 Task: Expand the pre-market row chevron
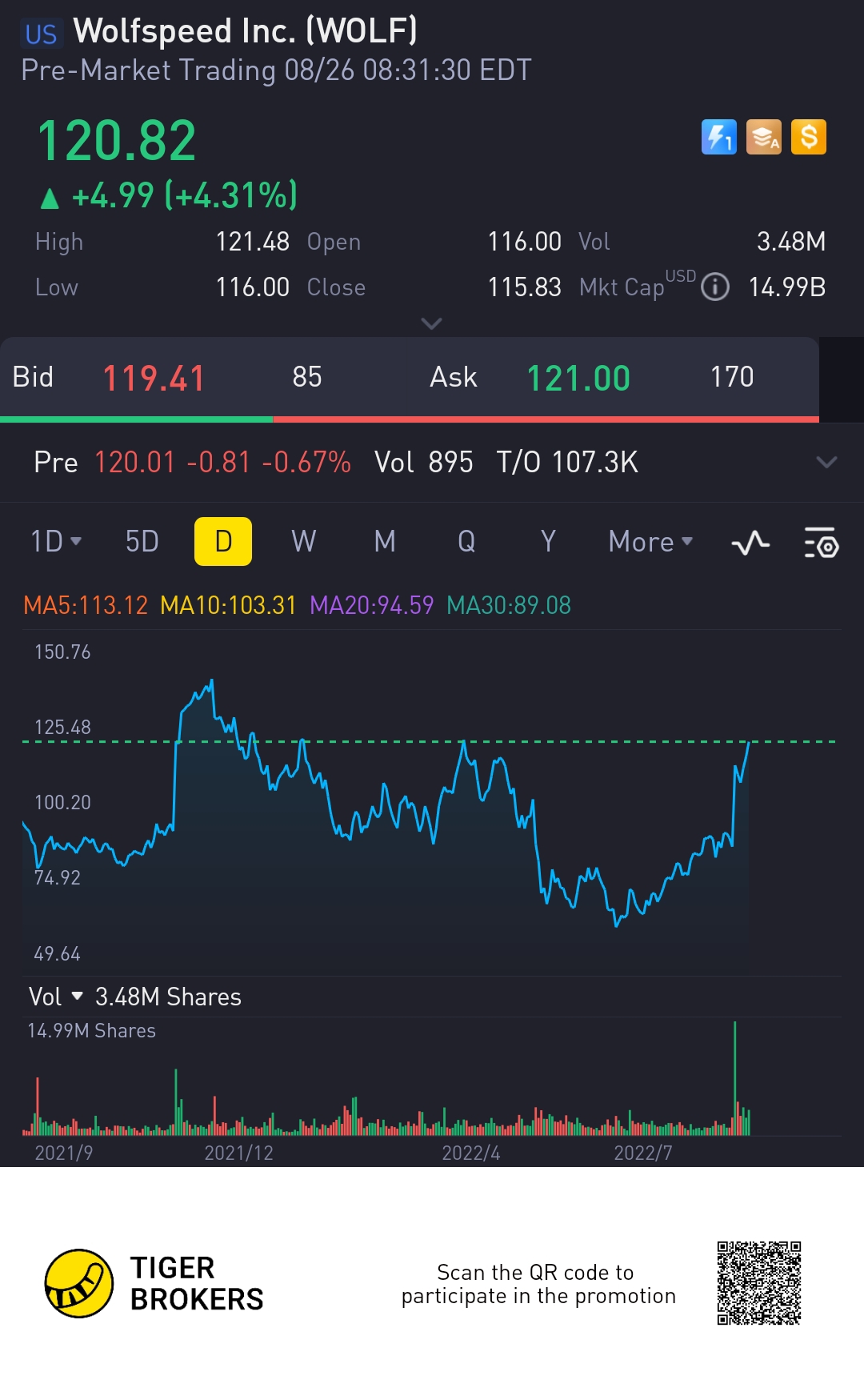[826, 462]
